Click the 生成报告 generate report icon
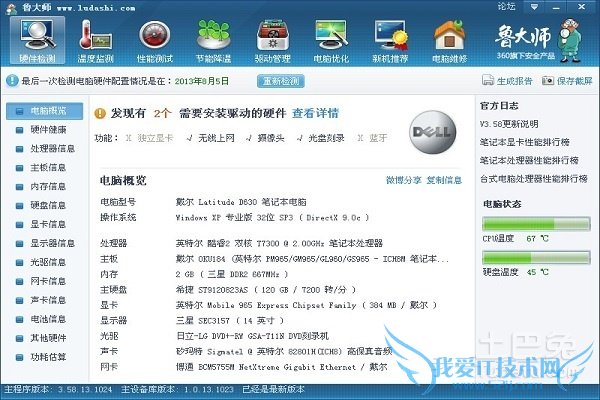The image size is (600, 400). point(488,80)
